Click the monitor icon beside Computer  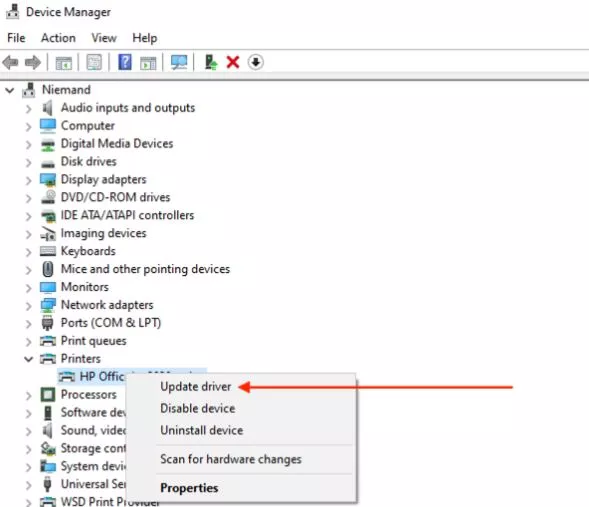48,126
